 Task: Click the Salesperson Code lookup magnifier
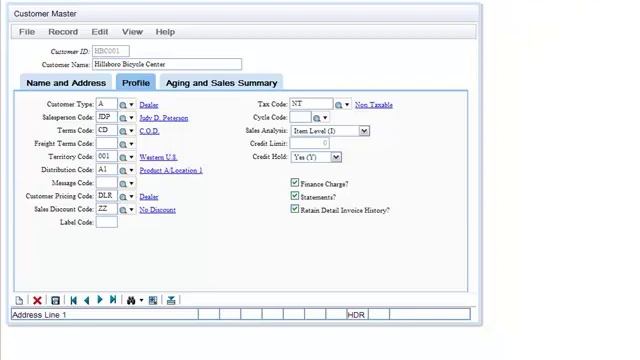pyautogui.click(x=123, y=118)
